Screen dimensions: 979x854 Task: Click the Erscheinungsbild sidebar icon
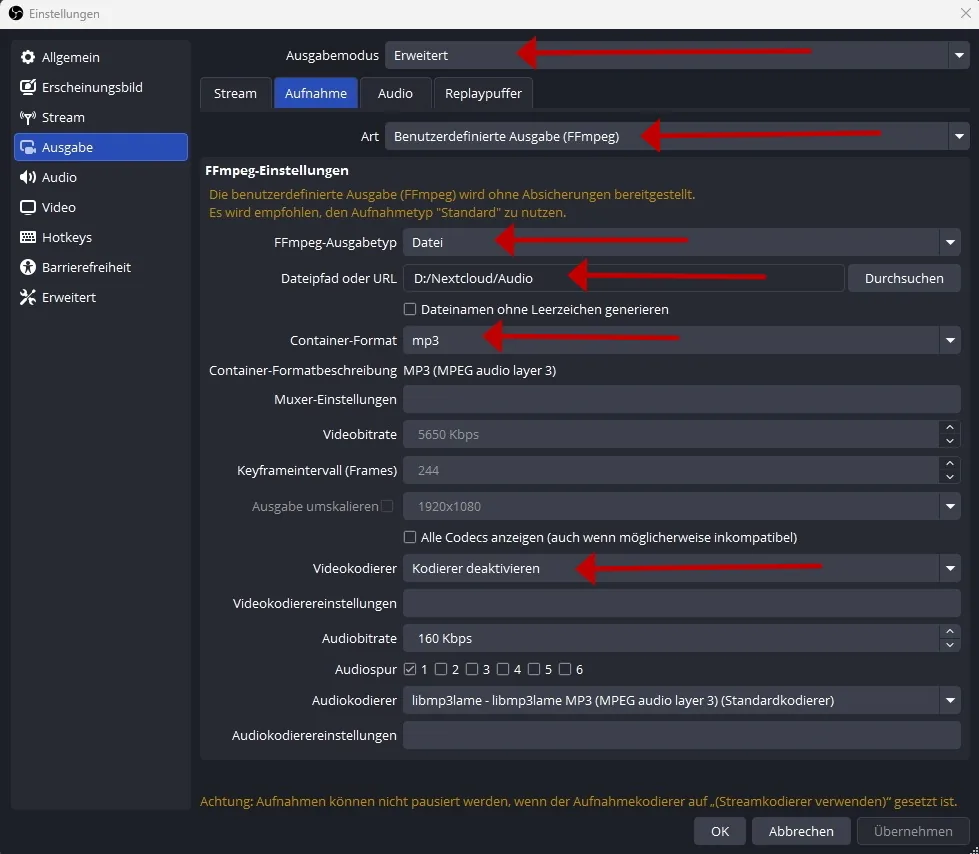pyautogui.click(x=27, y=87)
